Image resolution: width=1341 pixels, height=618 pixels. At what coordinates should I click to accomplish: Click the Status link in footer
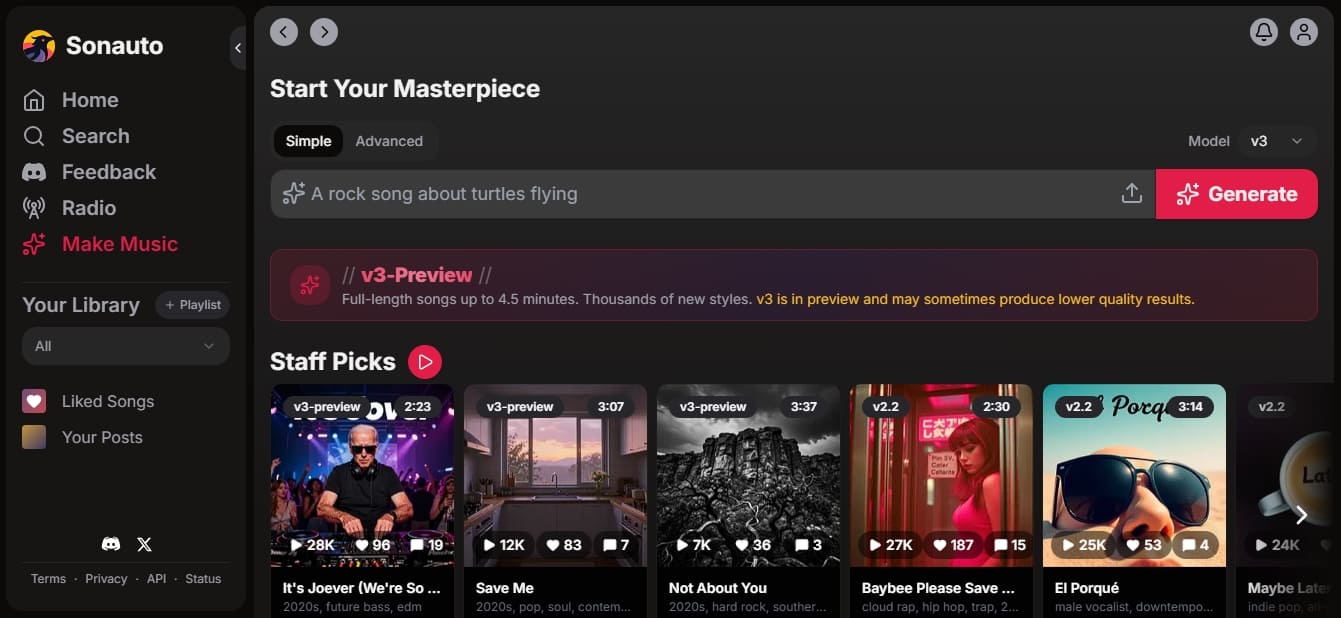pyautogui.click(x=203, y=578)
